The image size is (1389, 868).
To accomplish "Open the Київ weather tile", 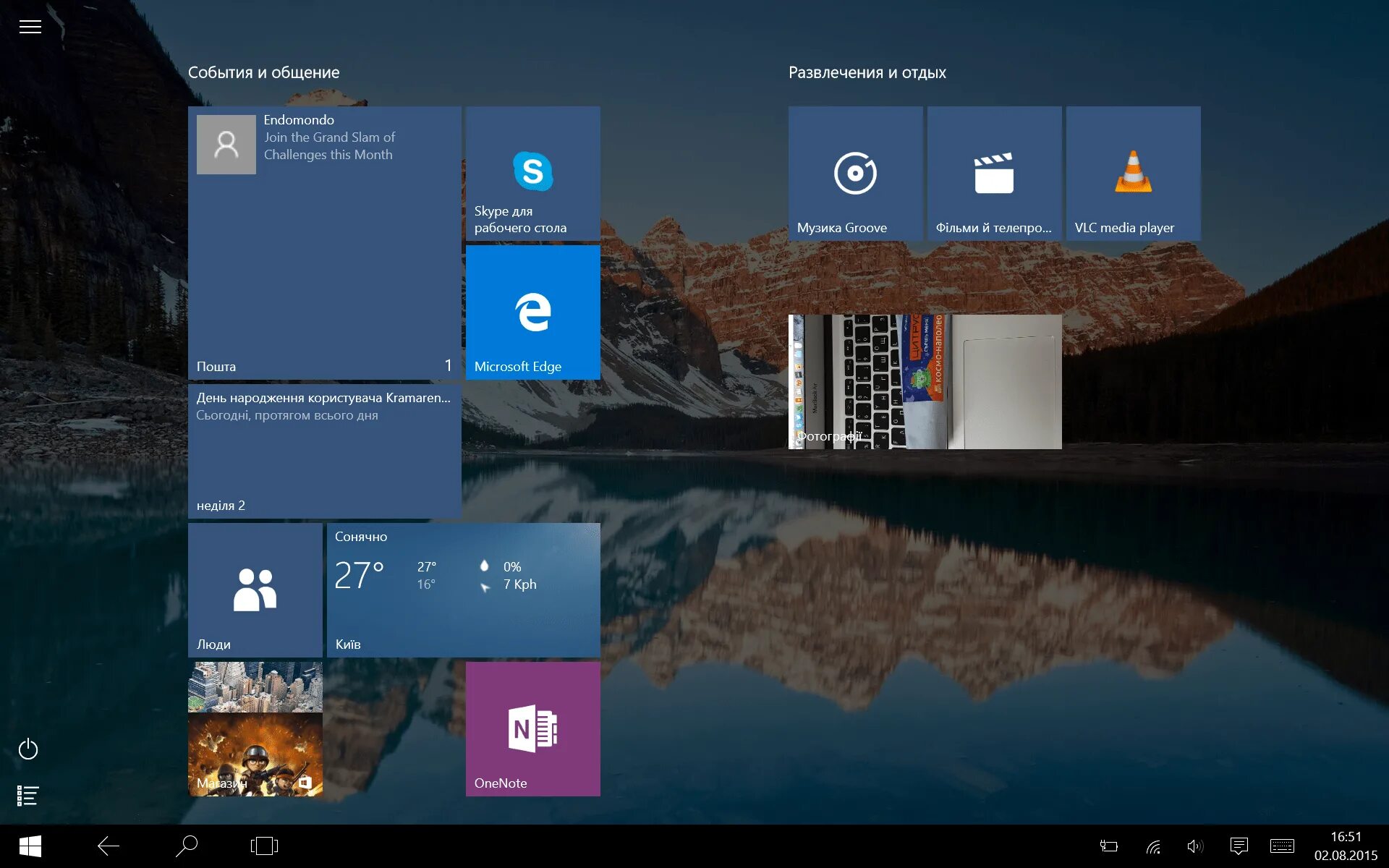I will pos(463,590).
